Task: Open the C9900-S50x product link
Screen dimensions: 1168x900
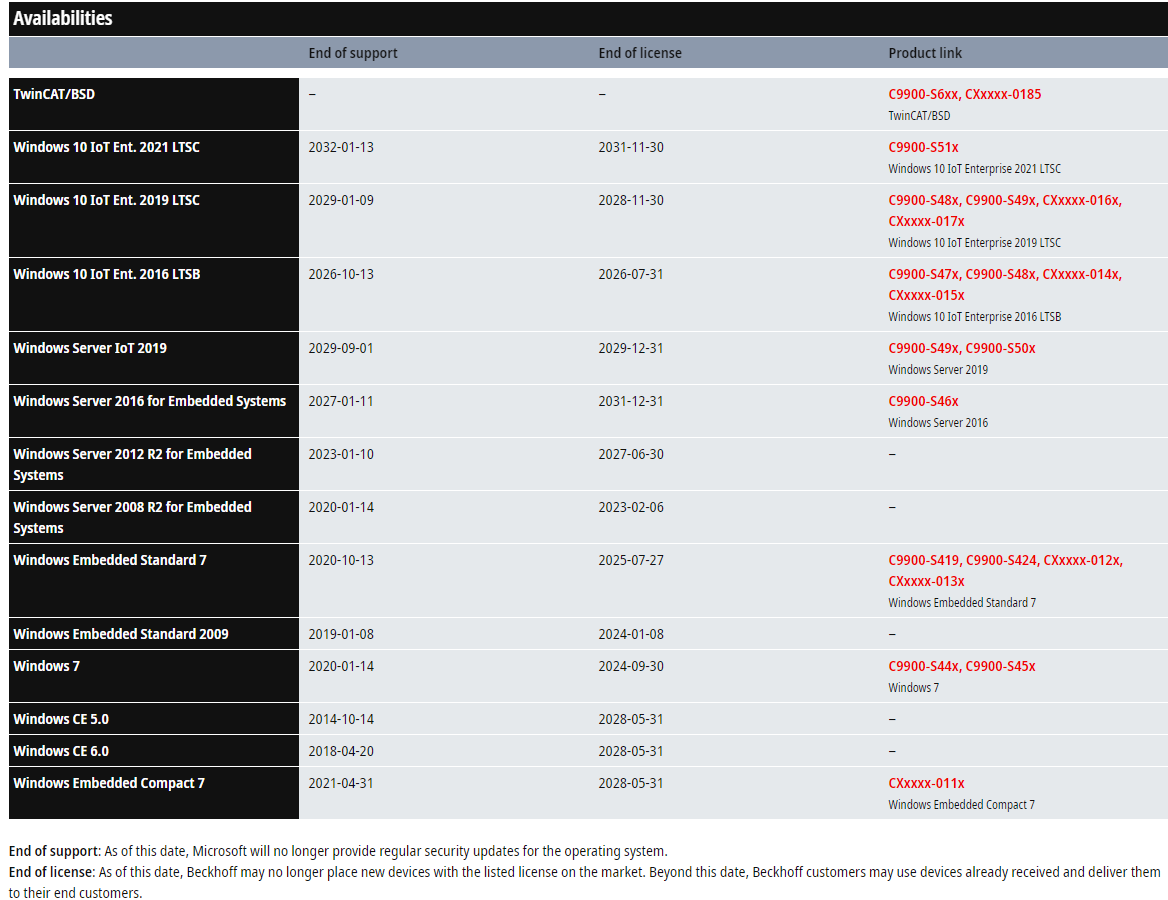Action: click(x=1001, y=348)
